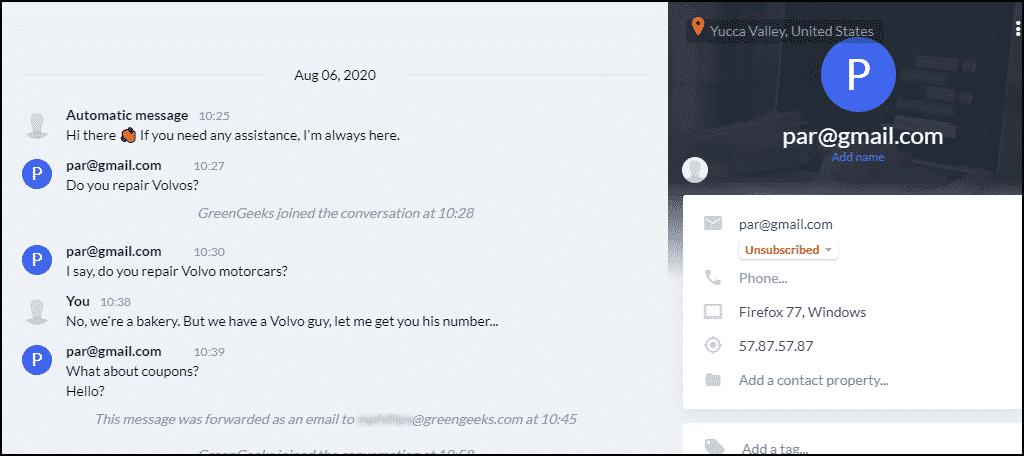
Task: Click the Phone... input field
Action: pos(763,278)
